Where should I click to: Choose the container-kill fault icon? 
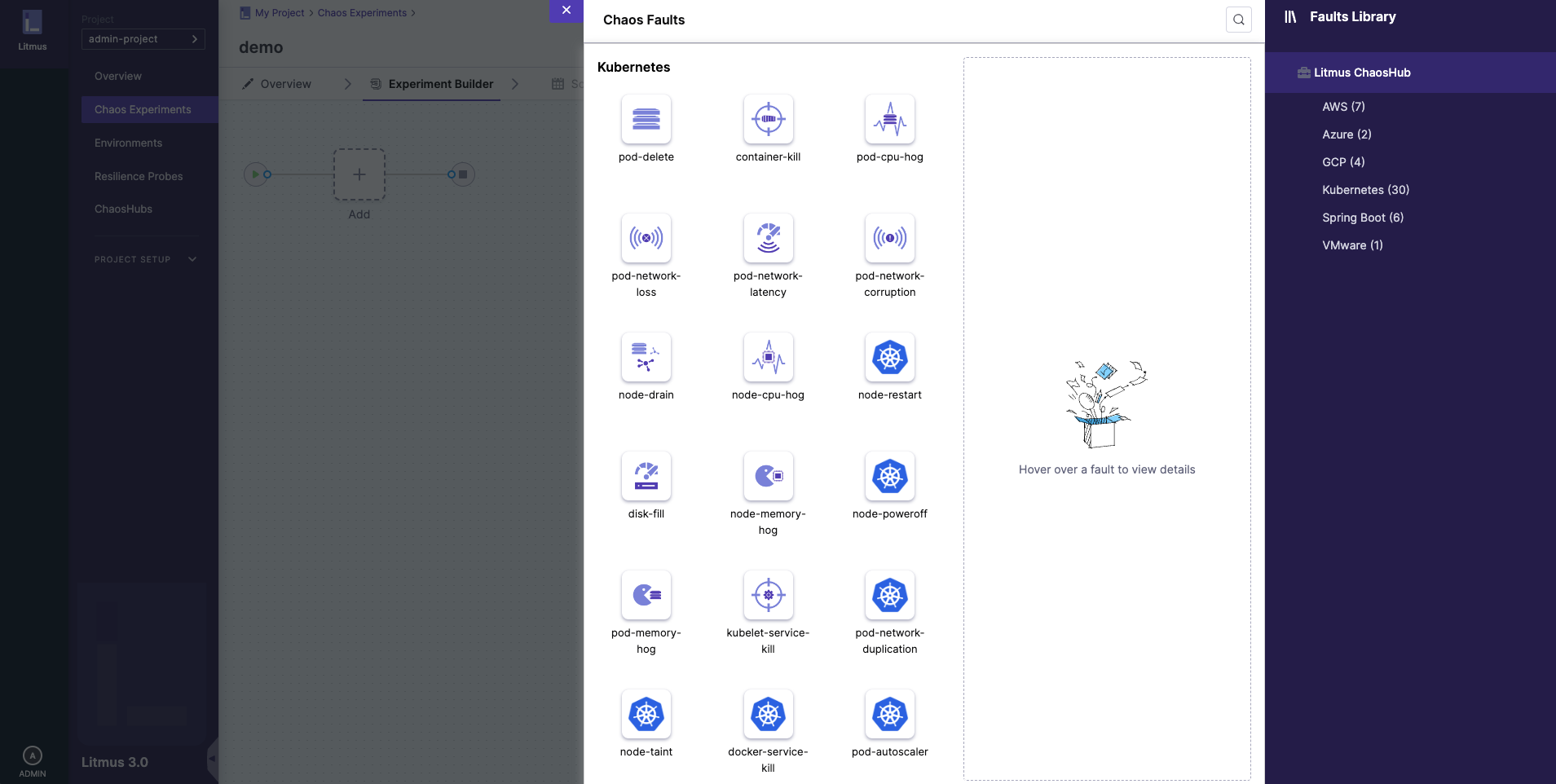768,120
